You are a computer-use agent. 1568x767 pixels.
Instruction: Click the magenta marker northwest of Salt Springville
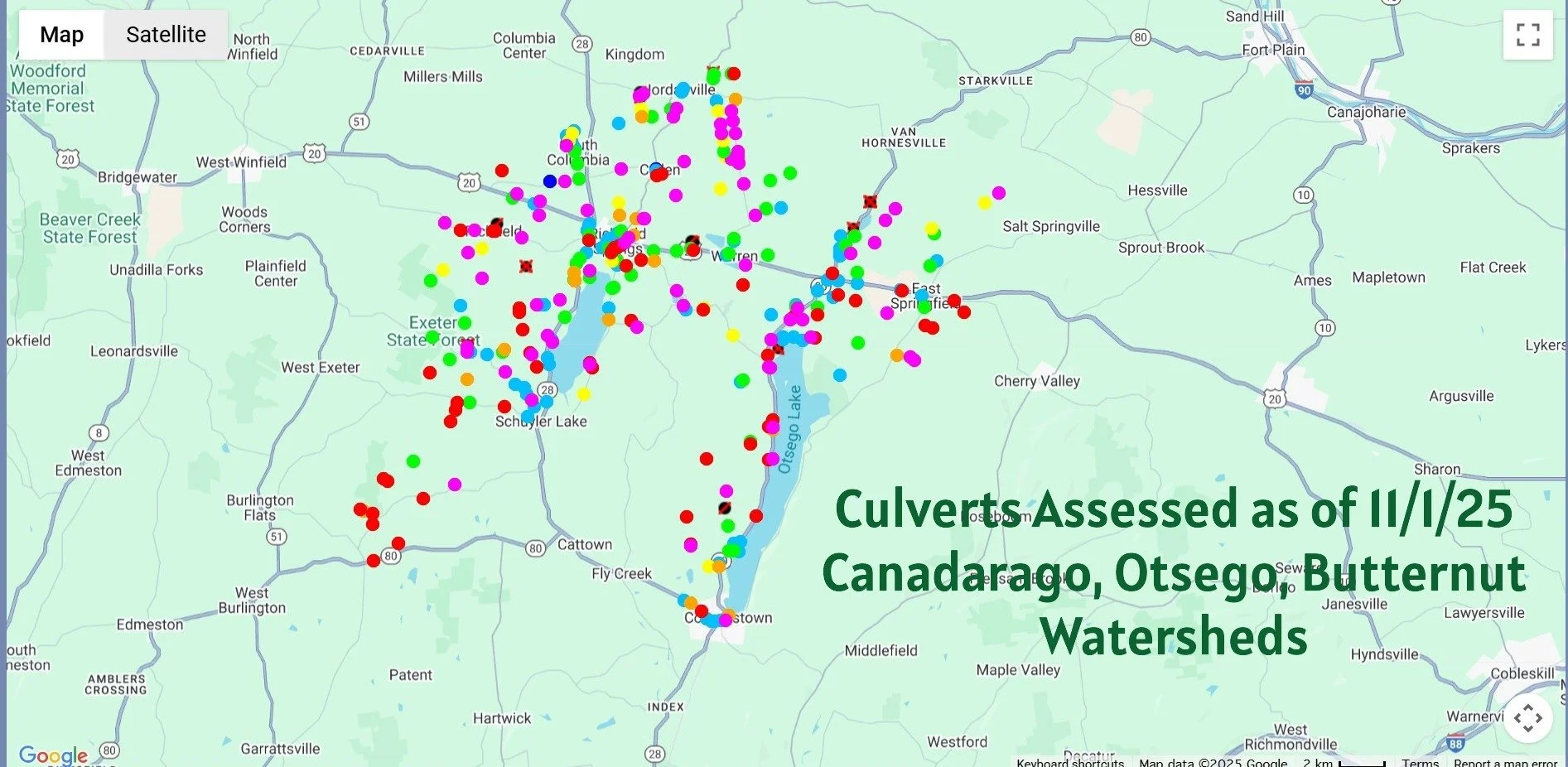(999, 193)
